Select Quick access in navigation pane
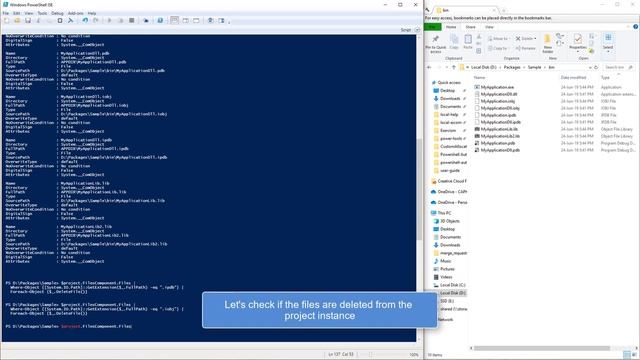Image resolution: width=640 pixels, height=360 pixels. pyautogui.click(x=449, y=82)
